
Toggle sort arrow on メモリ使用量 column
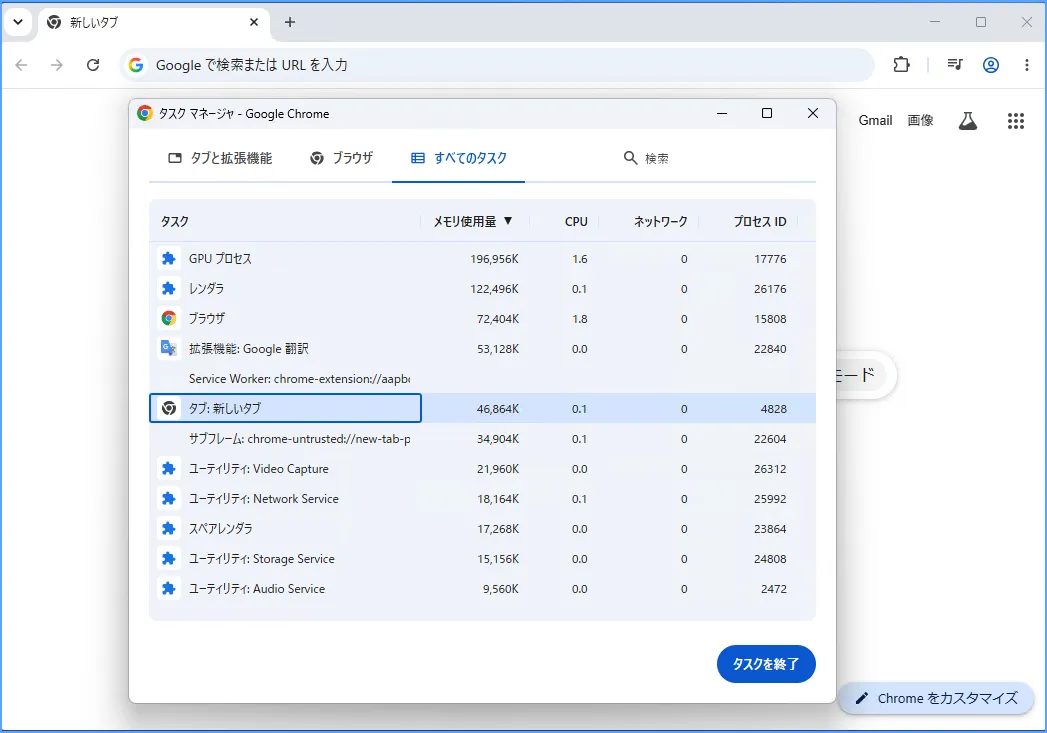tap(508, 221)
